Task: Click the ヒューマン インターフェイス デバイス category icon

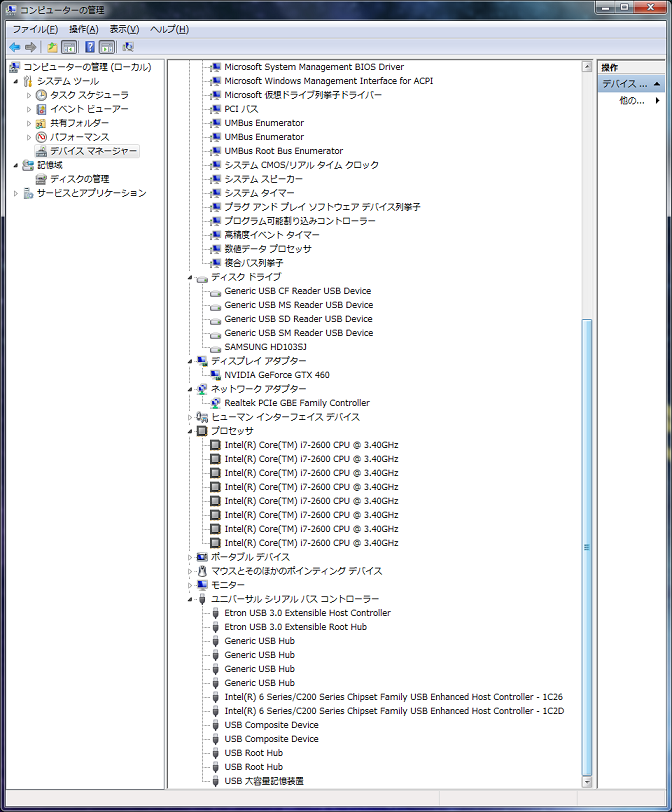Action: (x=202, y=417)
